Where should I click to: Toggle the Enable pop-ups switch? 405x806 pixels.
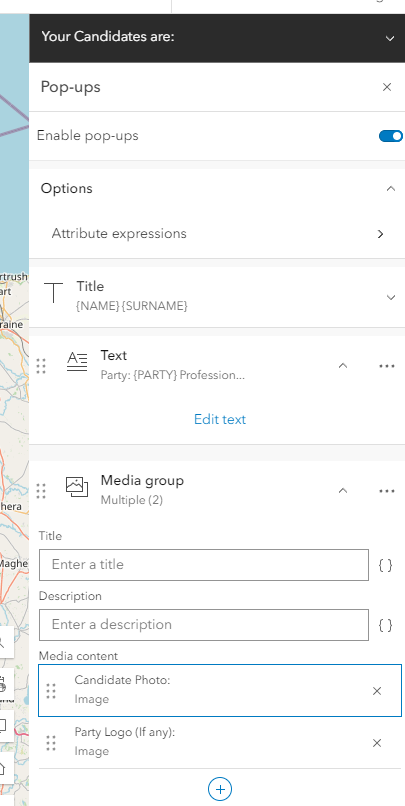point(391,136)
